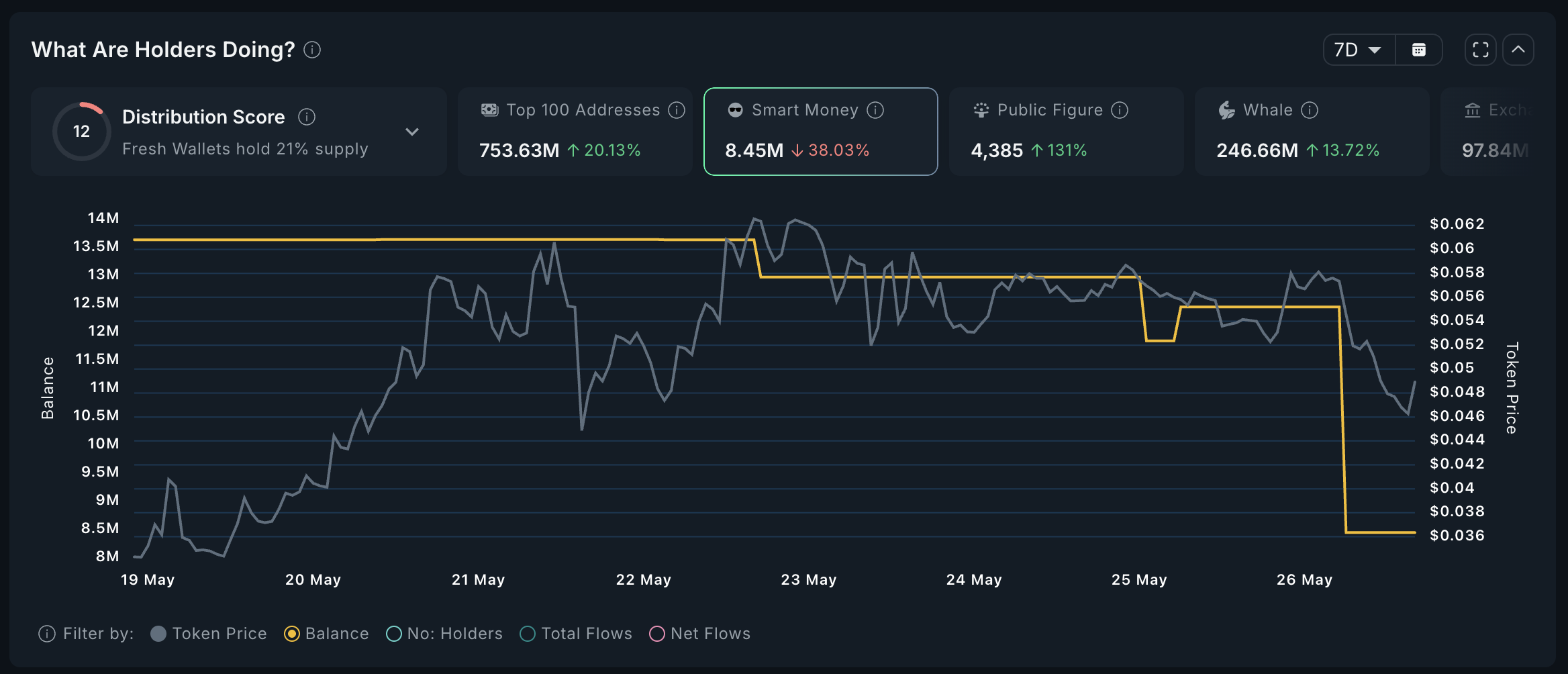Expand the Distribution Score details chevron

tap(412, 132)
